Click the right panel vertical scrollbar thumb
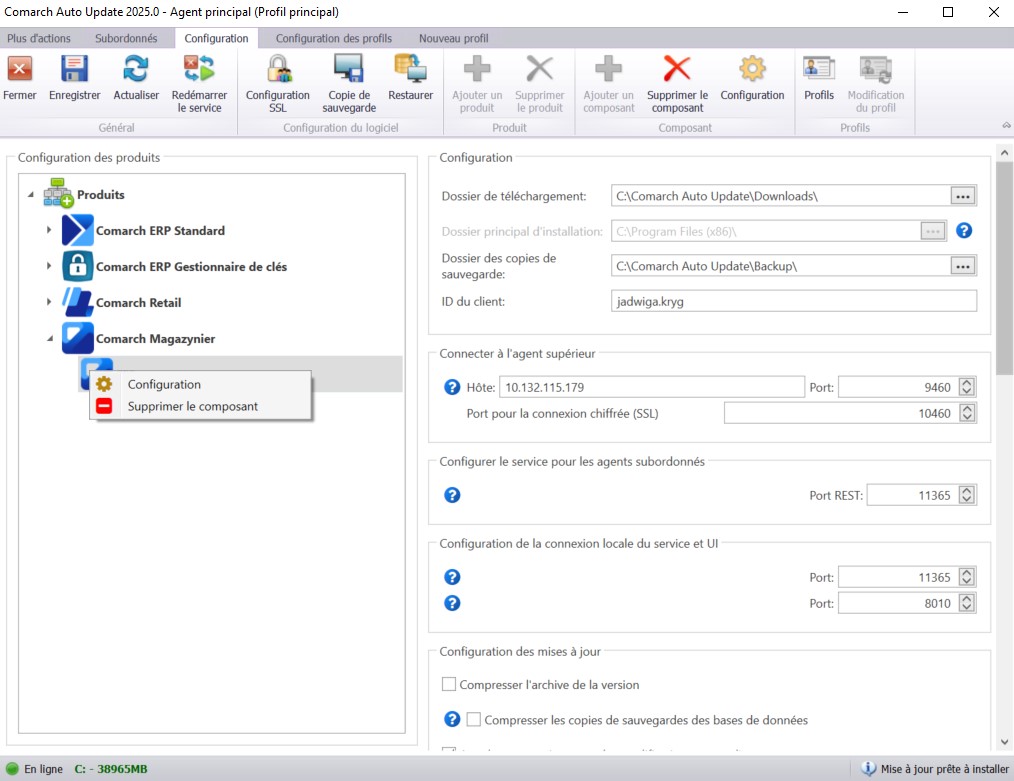This screenshot has height=781, width=1014. coord(1004,268)
